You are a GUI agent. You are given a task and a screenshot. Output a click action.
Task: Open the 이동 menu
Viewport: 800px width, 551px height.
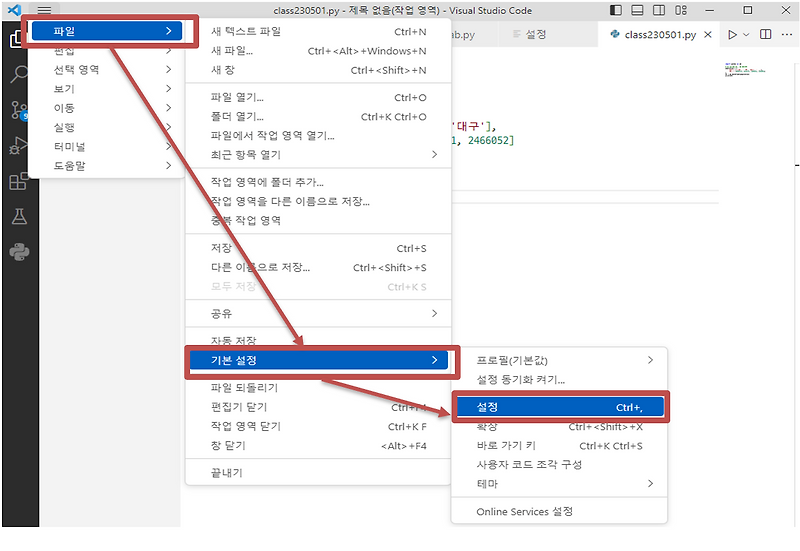click(107, 108)
